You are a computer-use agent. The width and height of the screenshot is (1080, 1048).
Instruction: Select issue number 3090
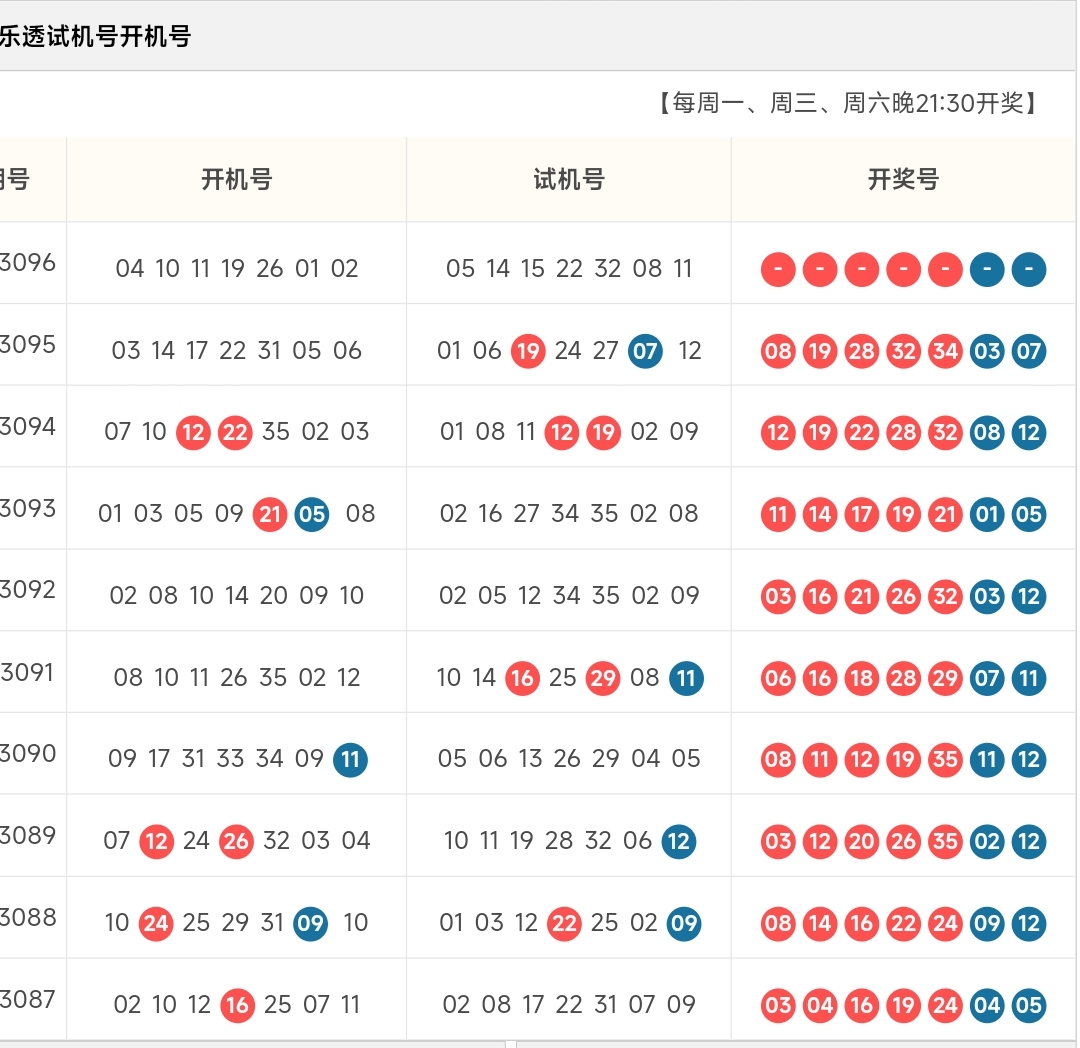click(28, 753)
